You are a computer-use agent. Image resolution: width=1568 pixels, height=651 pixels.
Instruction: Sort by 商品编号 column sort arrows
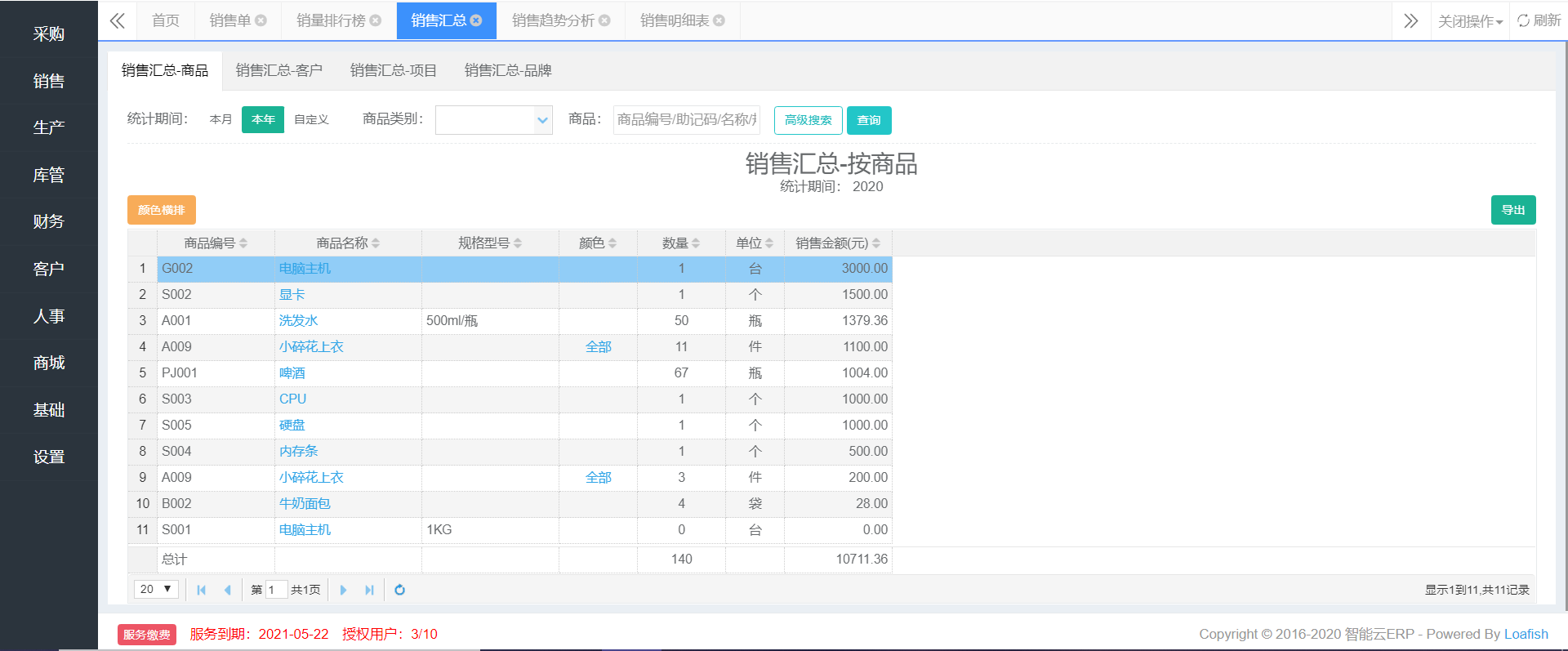243,243
